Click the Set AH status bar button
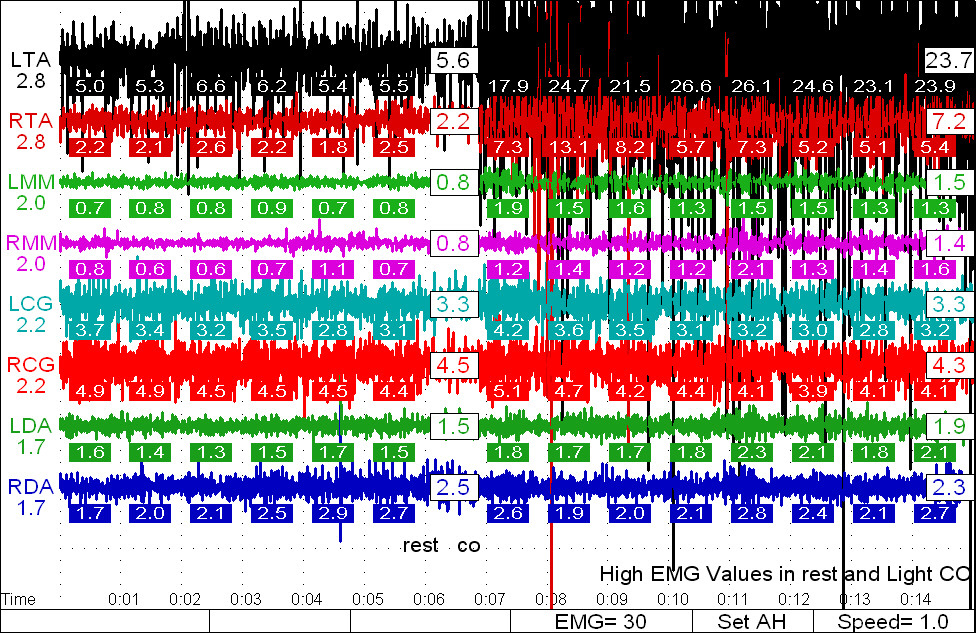This screenshot has height=633, width=976. click(752, 621)
